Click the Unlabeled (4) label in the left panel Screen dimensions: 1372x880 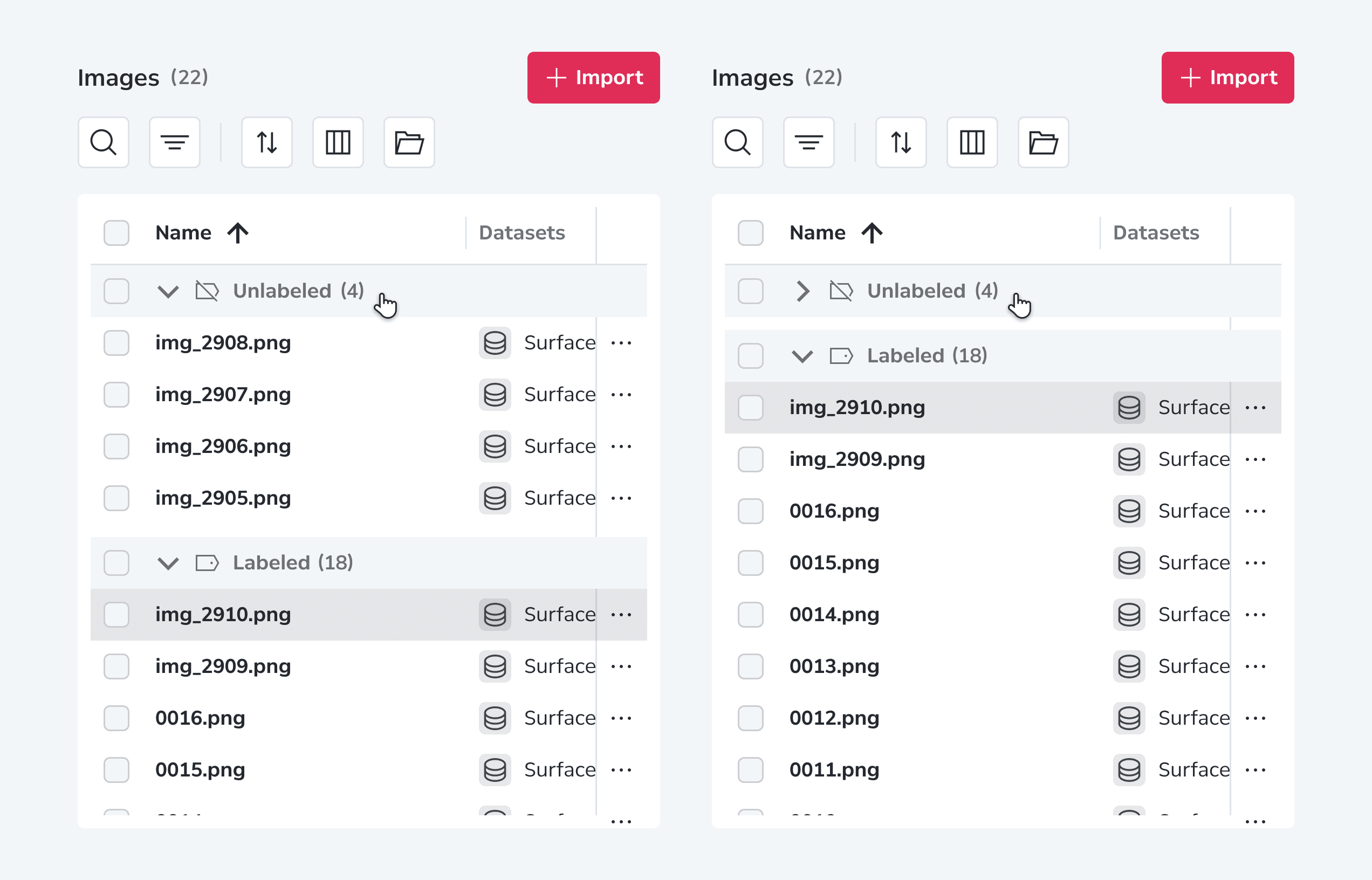click(298, 291)
